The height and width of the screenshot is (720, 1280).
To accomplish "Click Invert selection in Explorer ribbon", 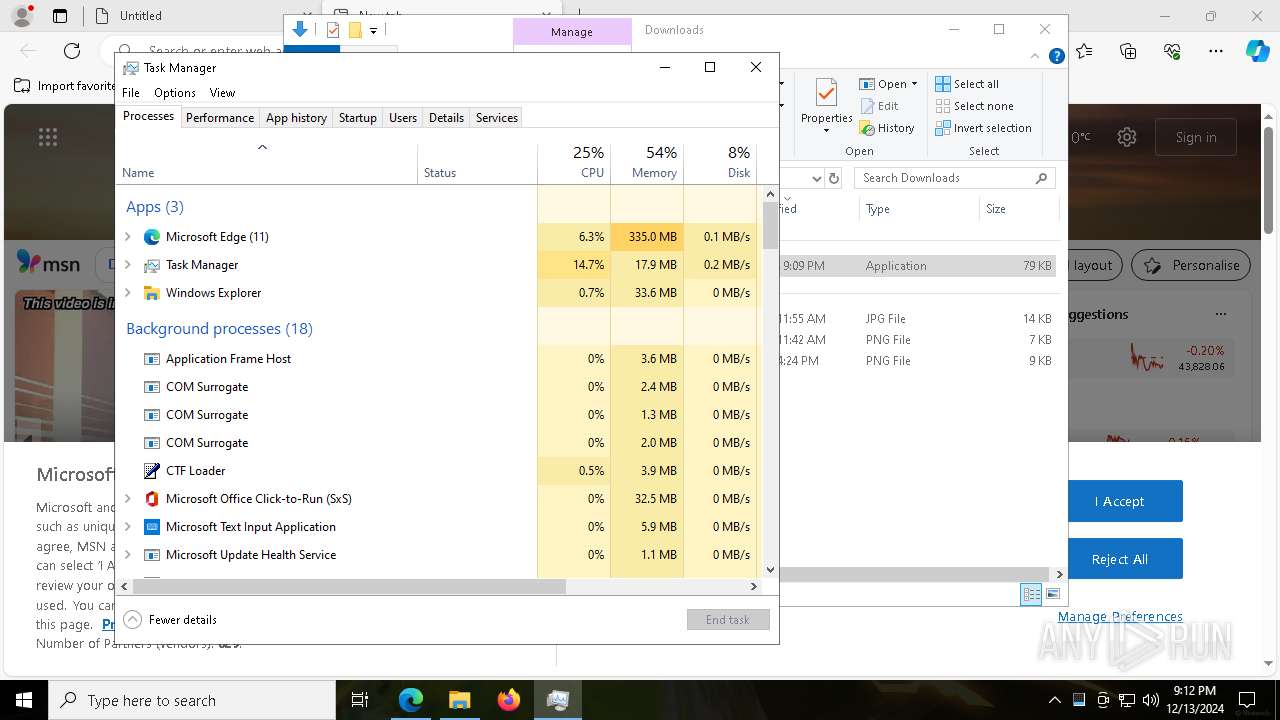I will click(x=983, y=128).
